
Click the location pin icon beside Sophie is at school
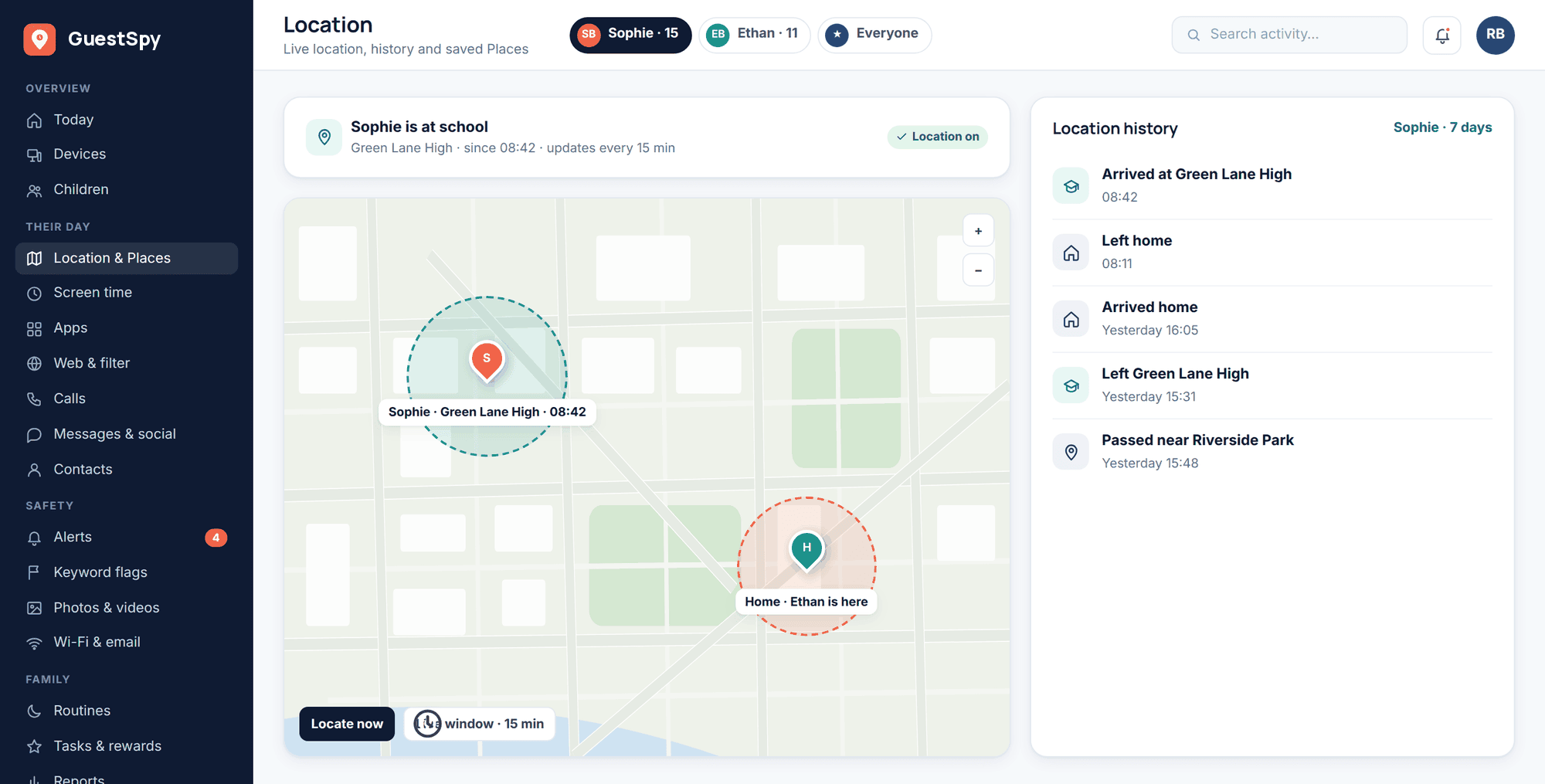[324, 137]
